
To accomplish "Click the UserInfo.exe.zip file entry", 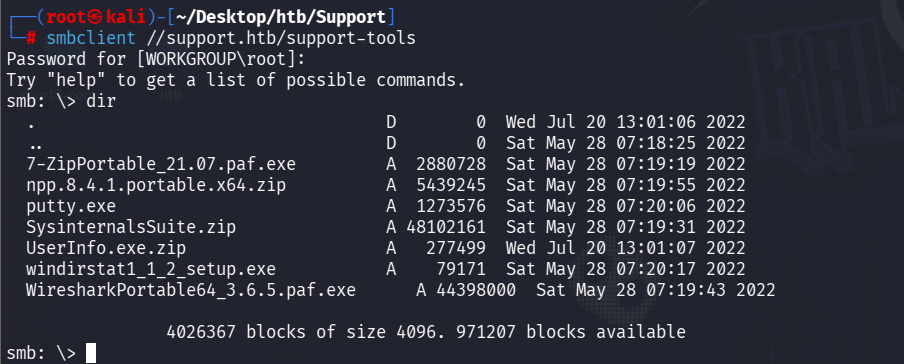I will point(106,247).
